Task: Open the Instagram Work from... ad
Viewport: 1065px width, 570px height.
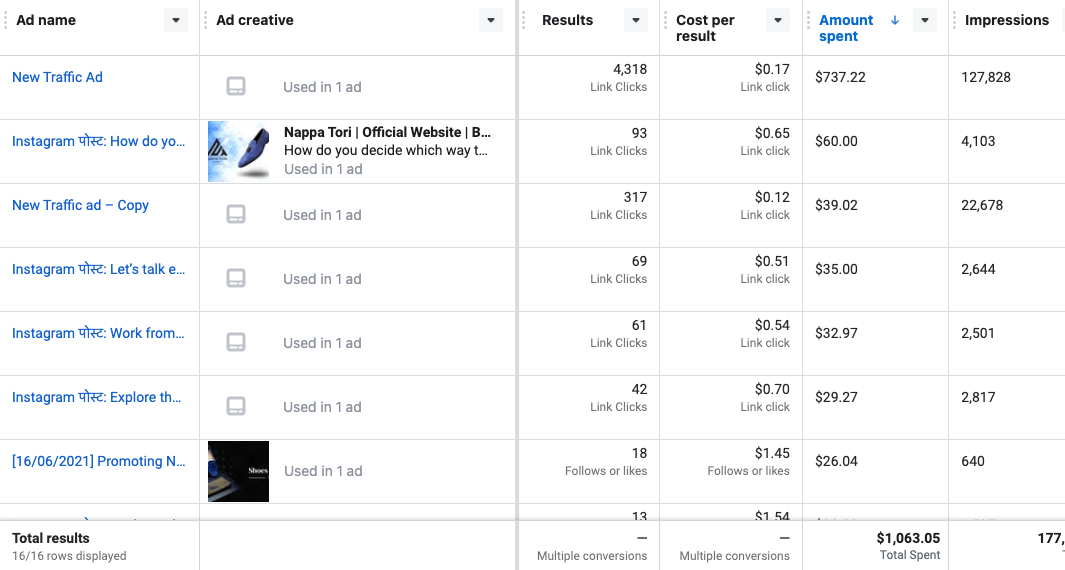Action: click(98, 333)
